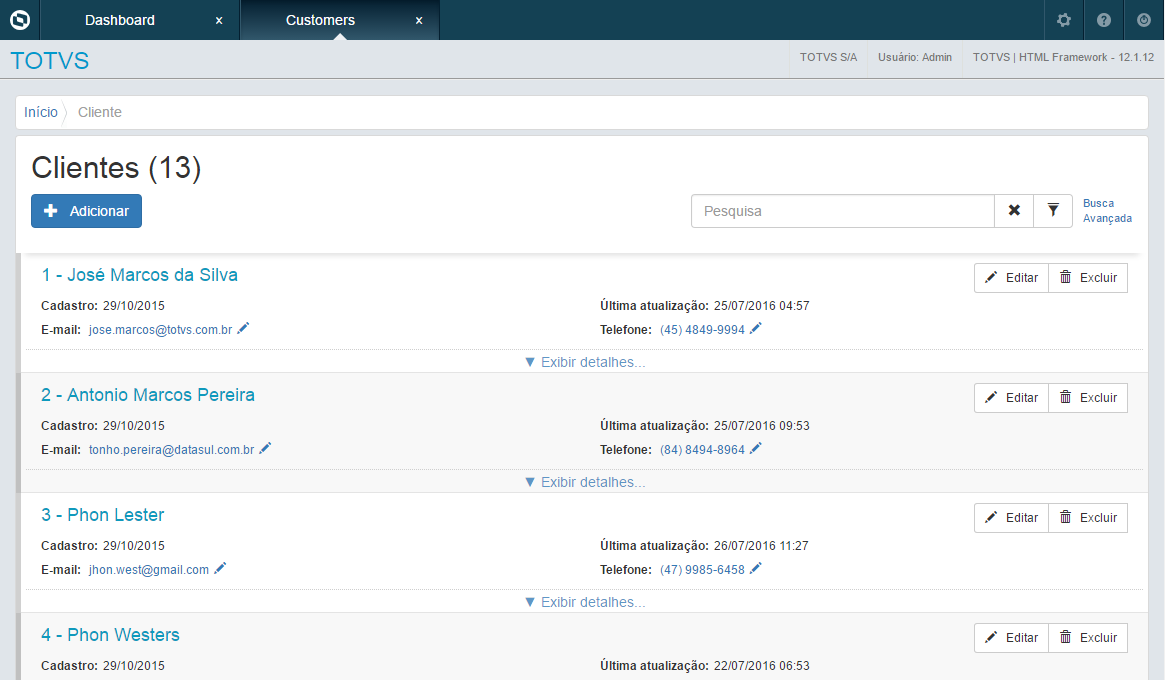Viewport: 1165px width, 680px height.
Task: Focus the Pesquisa search field
Action: click(x=843, y=211)
